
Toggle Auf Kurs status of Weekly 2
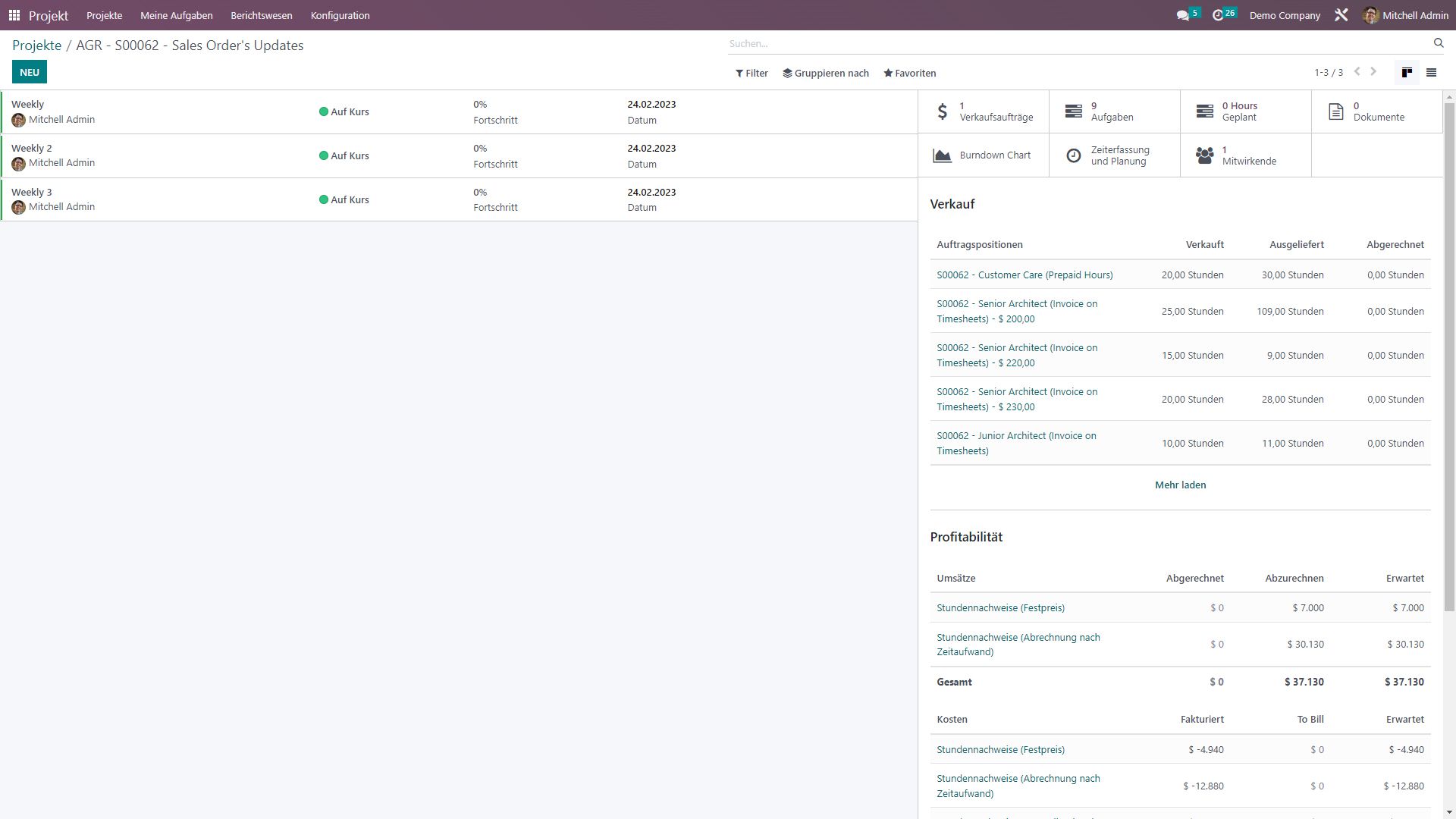pyautogui.click(x=344, y=155)
